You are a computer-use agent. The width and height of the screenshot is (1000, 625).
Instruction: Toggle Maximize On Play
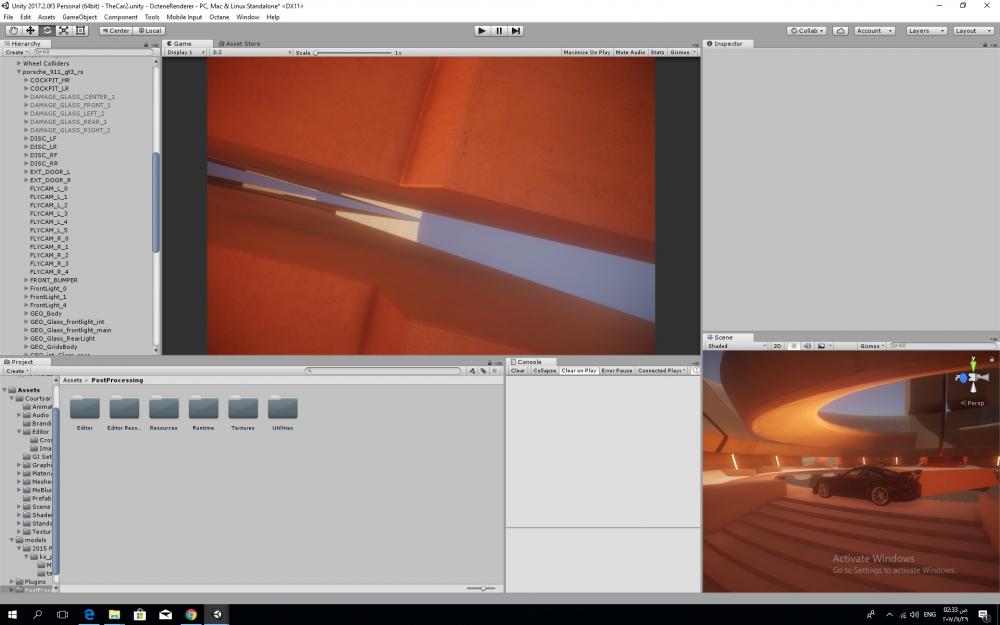(x=586, y=52)
